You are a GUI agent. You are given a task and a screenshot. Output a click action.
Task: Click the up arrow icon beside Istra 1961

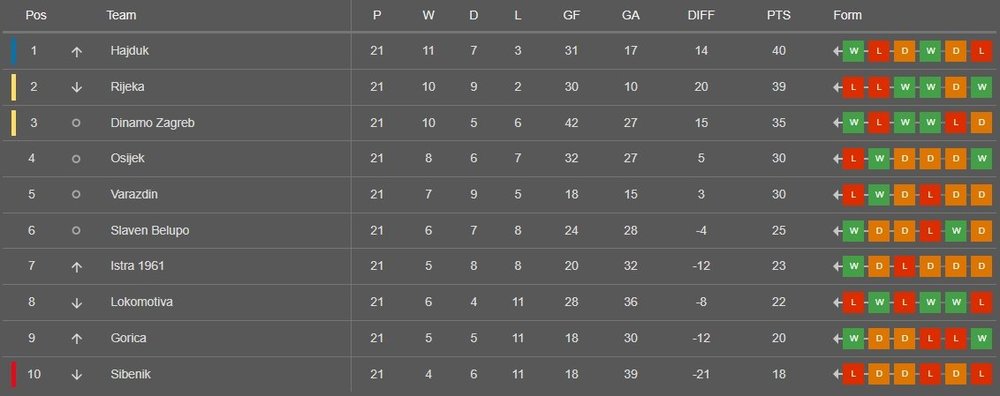(77, 267)
